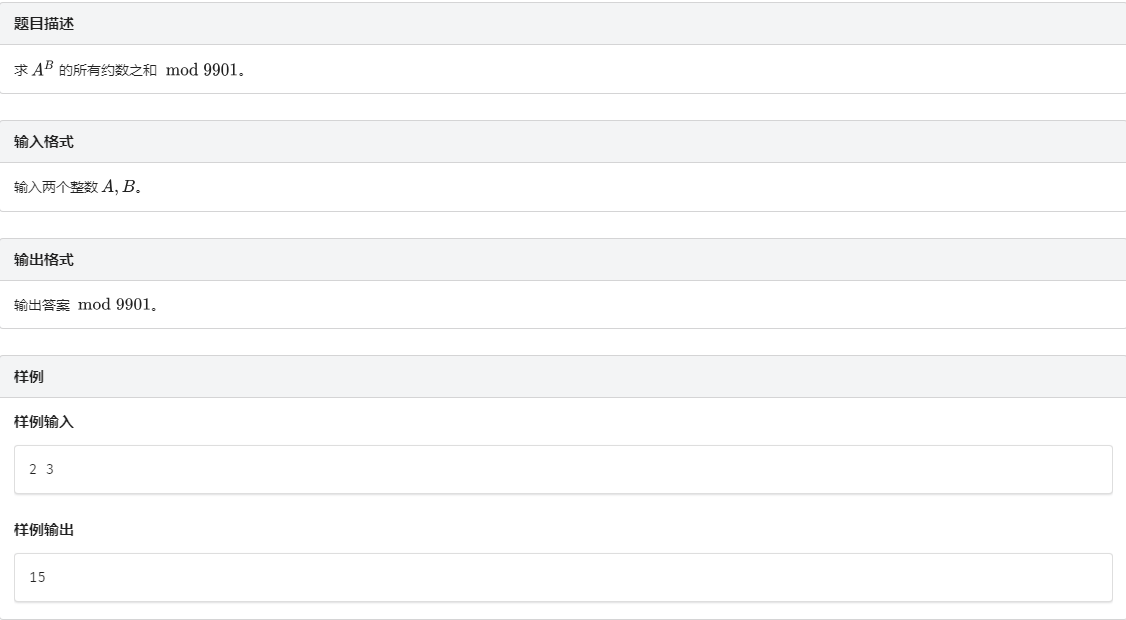The width and height of the screenshot is (1126, 620).
Task: Click the 输出答案 text
Action: coord(42,305)
